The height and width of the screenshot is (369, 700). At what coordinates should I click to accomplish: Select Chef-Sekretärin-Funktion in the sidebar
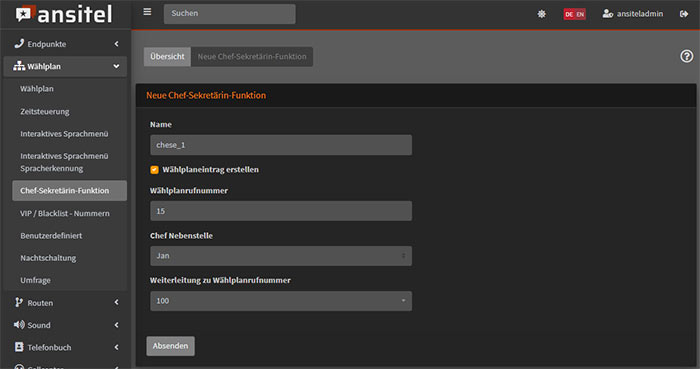click(x=69, y=191)
